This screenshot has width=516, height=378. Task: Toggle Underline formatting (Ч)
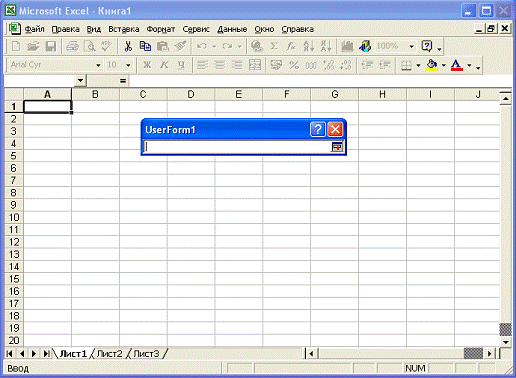tap(181, 65)
